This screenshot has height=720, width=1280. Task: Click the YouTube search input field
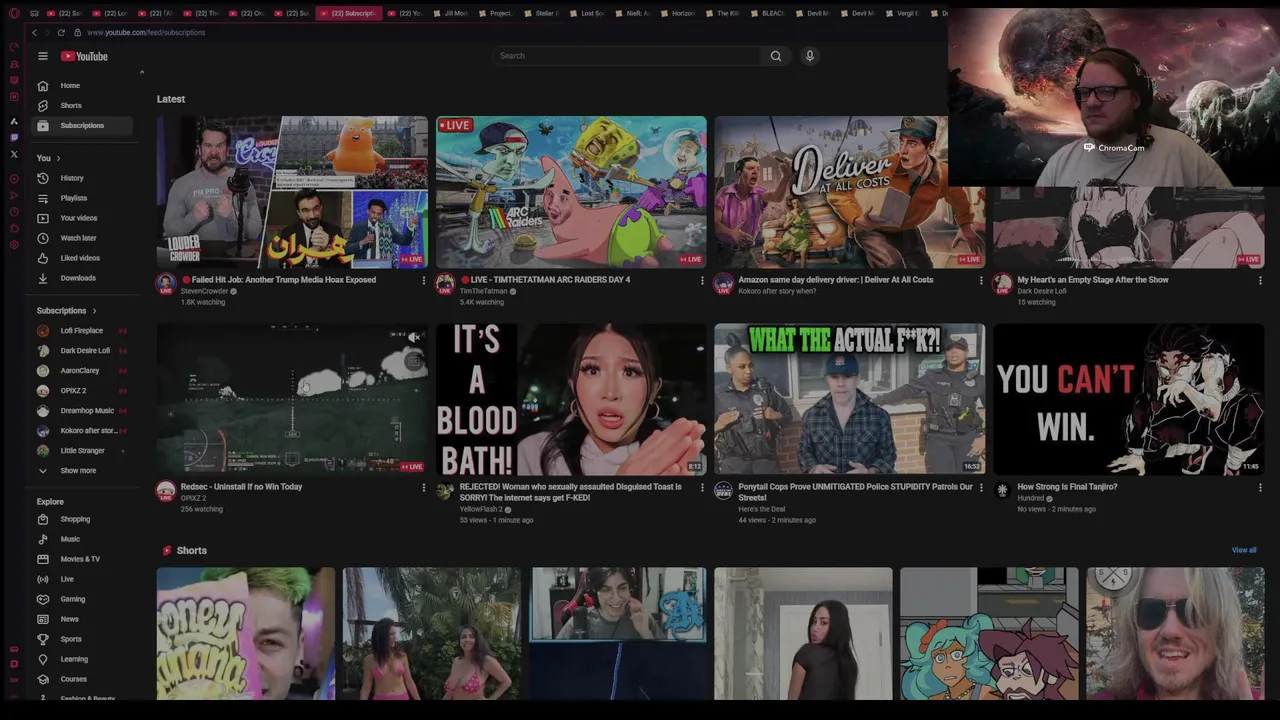pos(628,56)
